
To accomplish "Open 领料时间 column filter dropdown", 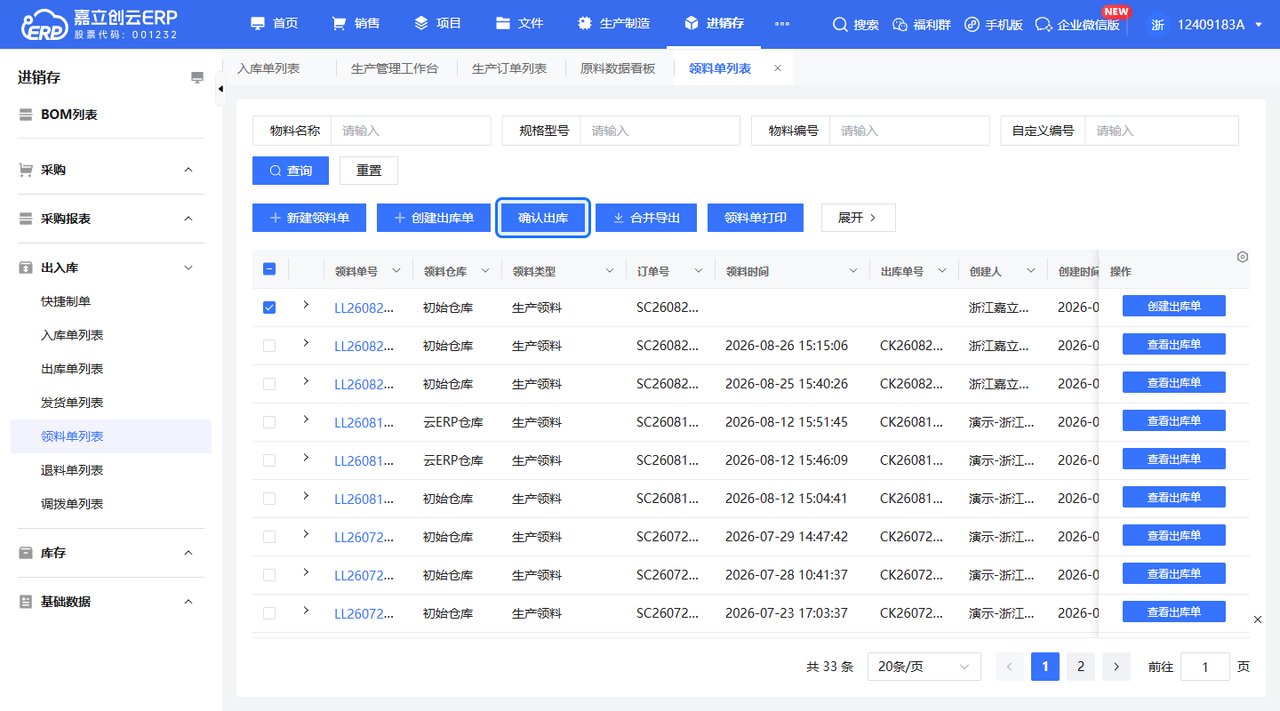I will pos(854,271).
